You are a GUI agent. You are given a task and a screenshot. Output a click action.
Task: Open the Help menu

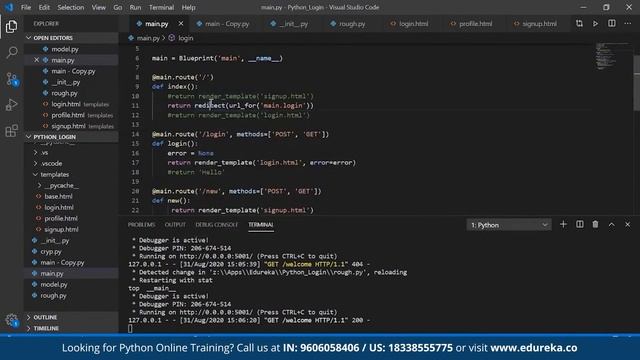coord(188,7)
